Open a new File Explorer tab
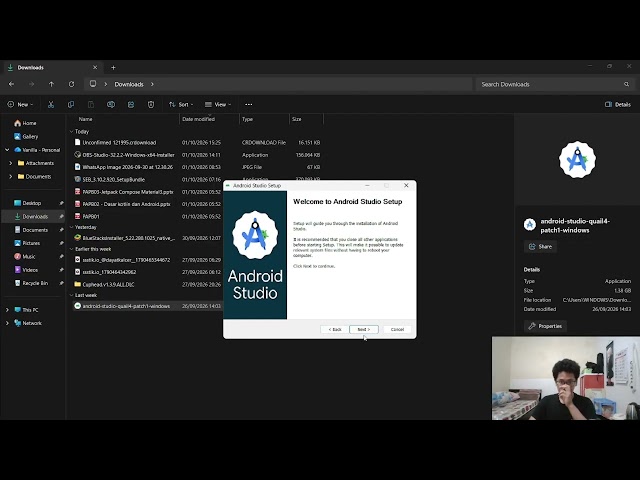The image size is (640, 480). [x=113, y=67]
